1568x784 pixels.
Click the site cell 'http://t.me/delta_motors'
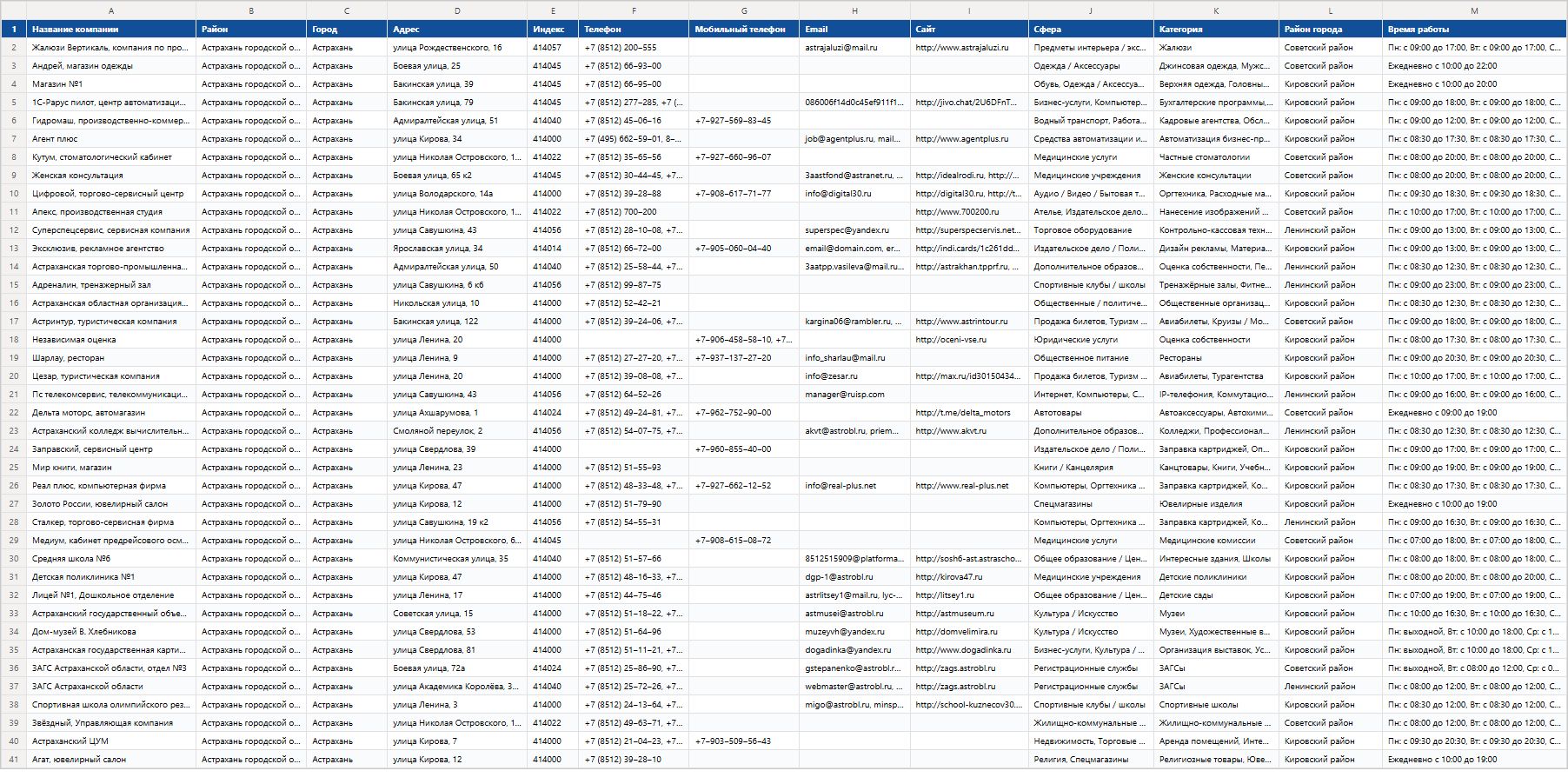[x=969, y=413]
